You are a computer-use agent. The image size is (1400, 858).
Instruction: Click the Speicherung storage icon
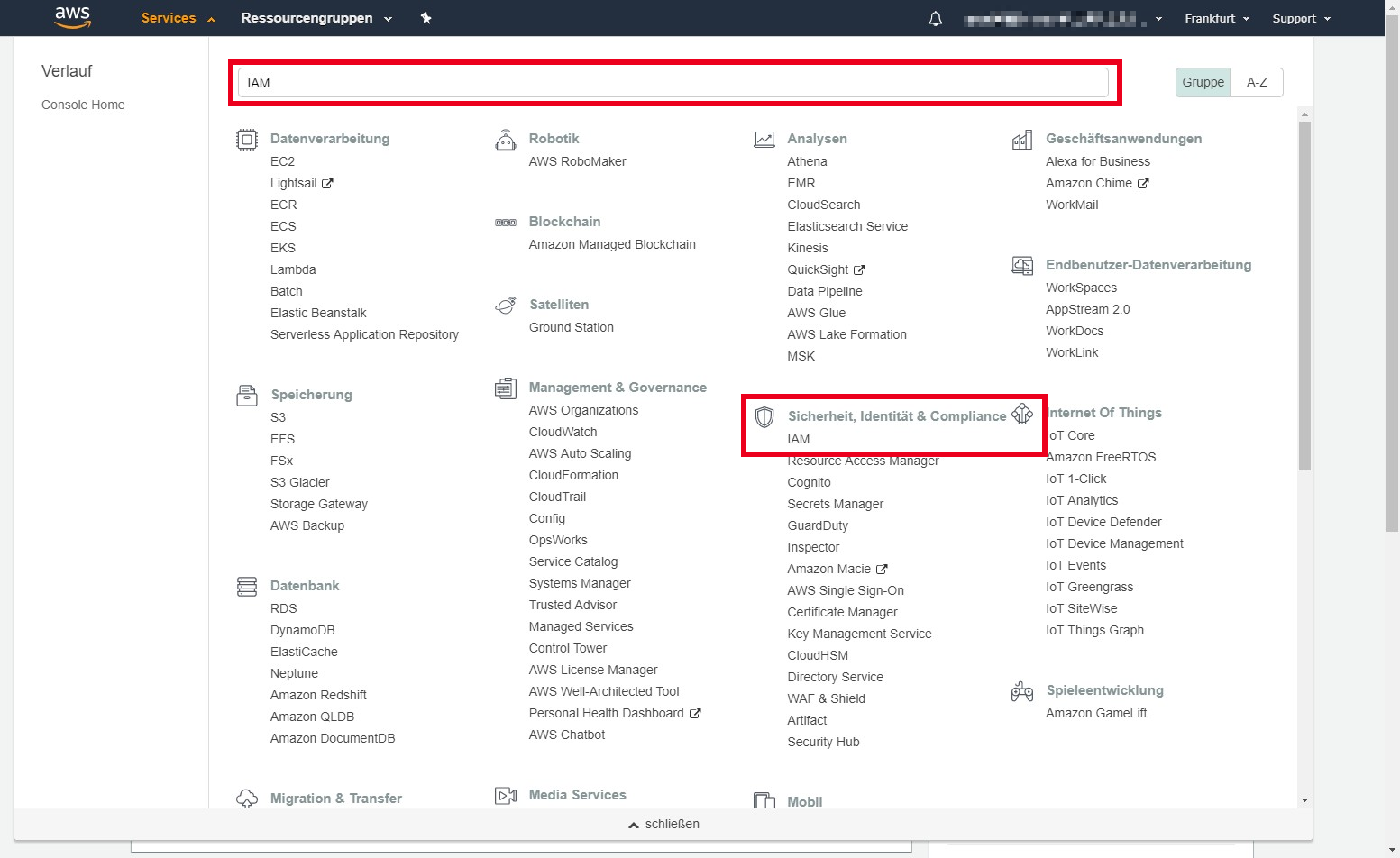click(247, 396)
